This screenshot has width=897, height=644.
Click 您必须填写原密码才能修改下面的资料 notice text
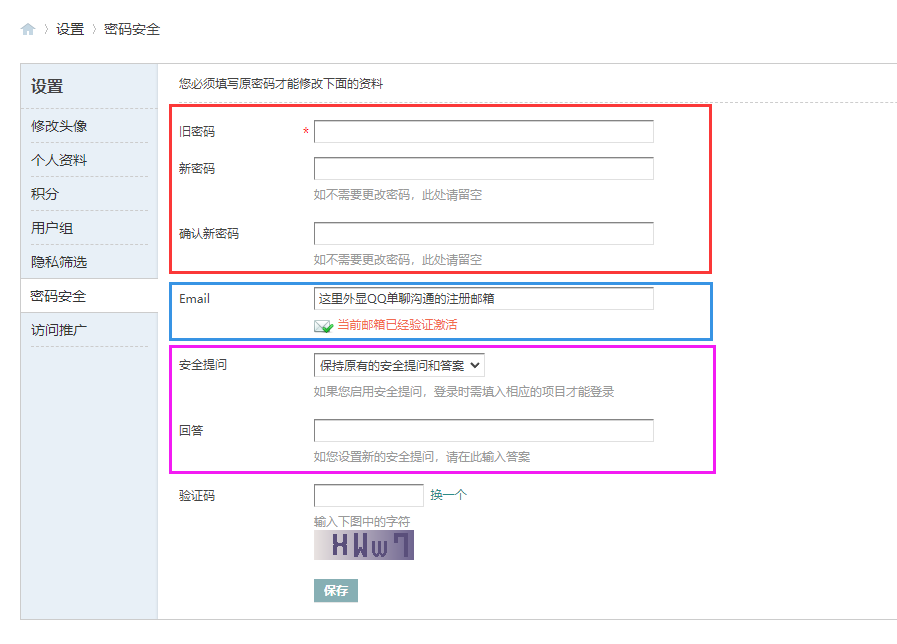click(x=281, y=84)
